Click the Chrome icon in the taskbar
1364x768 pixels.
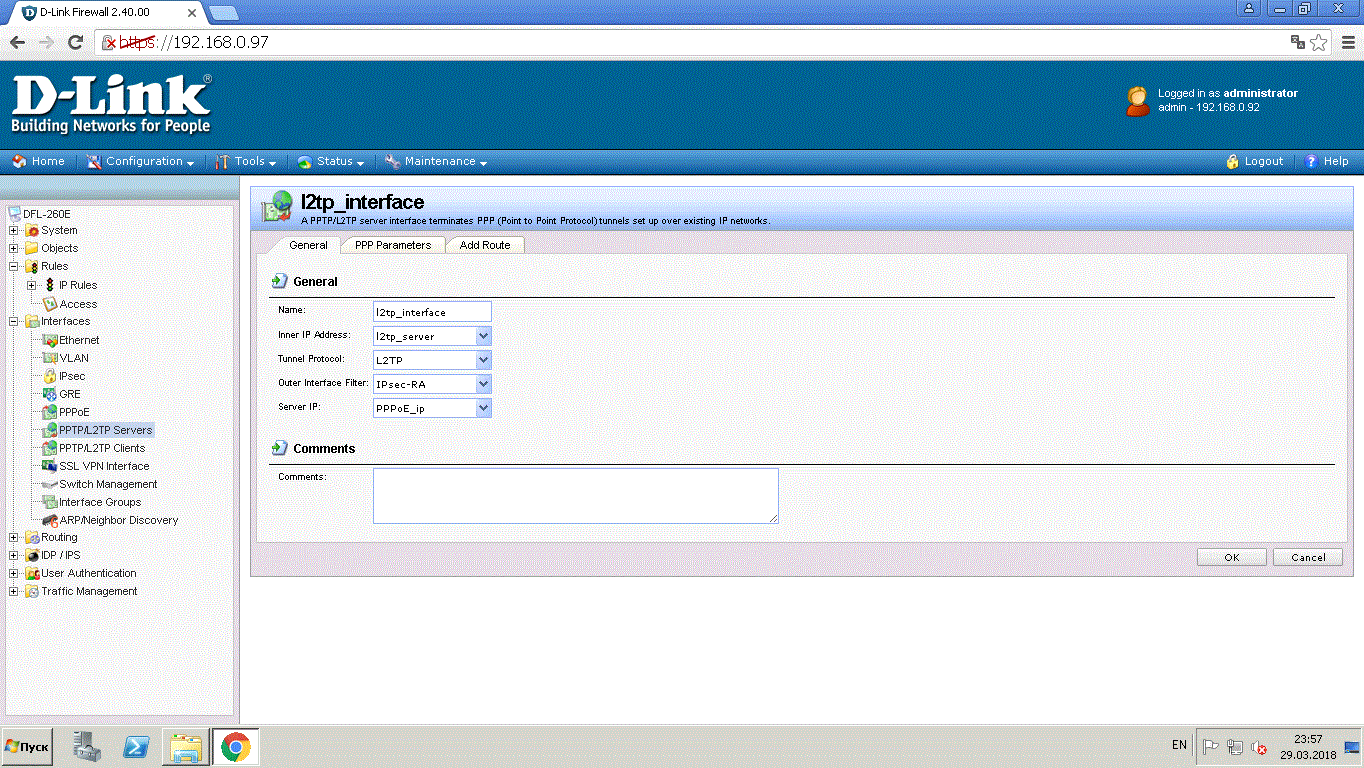point(235,747)
